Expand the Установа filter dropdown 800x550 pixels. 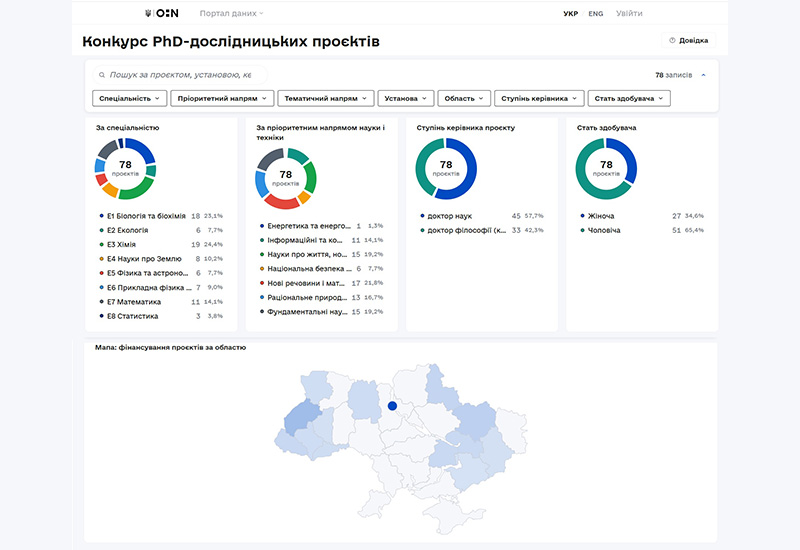pos(406,98)
